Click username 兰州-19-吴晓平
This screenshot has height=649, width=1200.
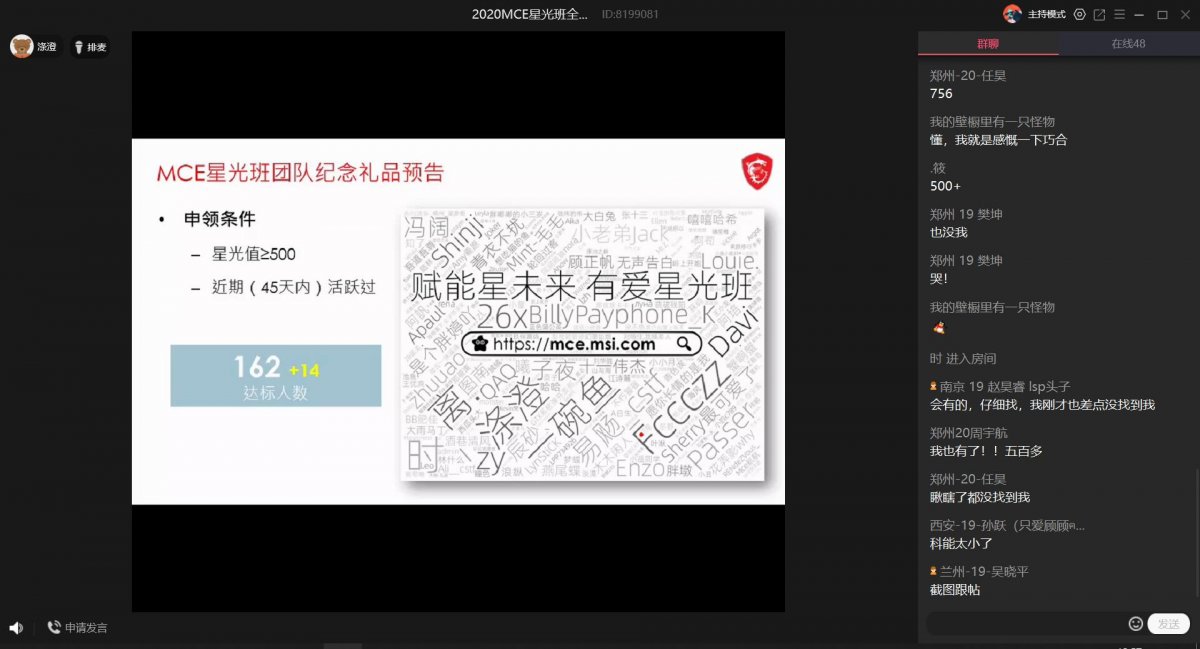pyautogui.click(x=985, y=571)
